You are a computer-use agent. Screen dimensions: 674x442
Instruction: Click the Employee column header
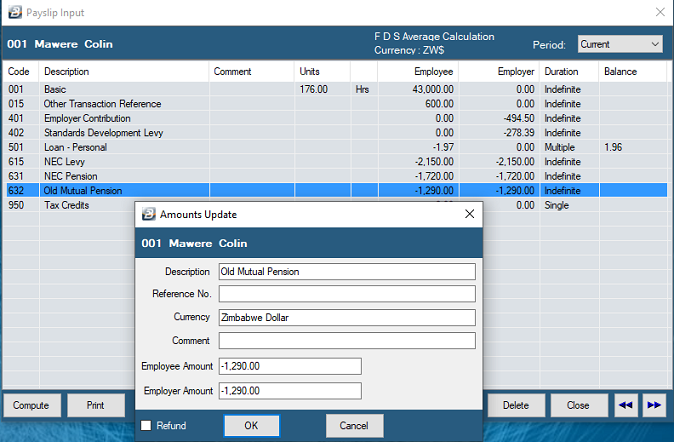pyautogui.click(x=418, y=71)
